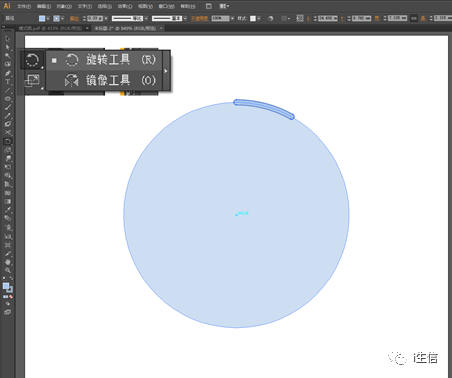Close the second document tab at 849%
Image resolution: width=452 pixels, height=378 pixels.
[161, 28]
